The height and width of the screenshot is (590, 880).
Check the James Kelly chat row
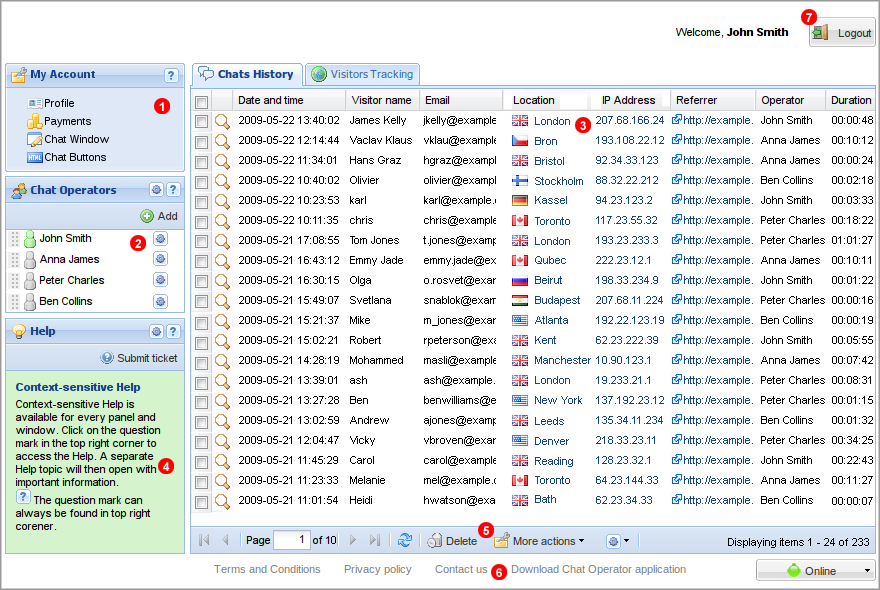point(201,121)
